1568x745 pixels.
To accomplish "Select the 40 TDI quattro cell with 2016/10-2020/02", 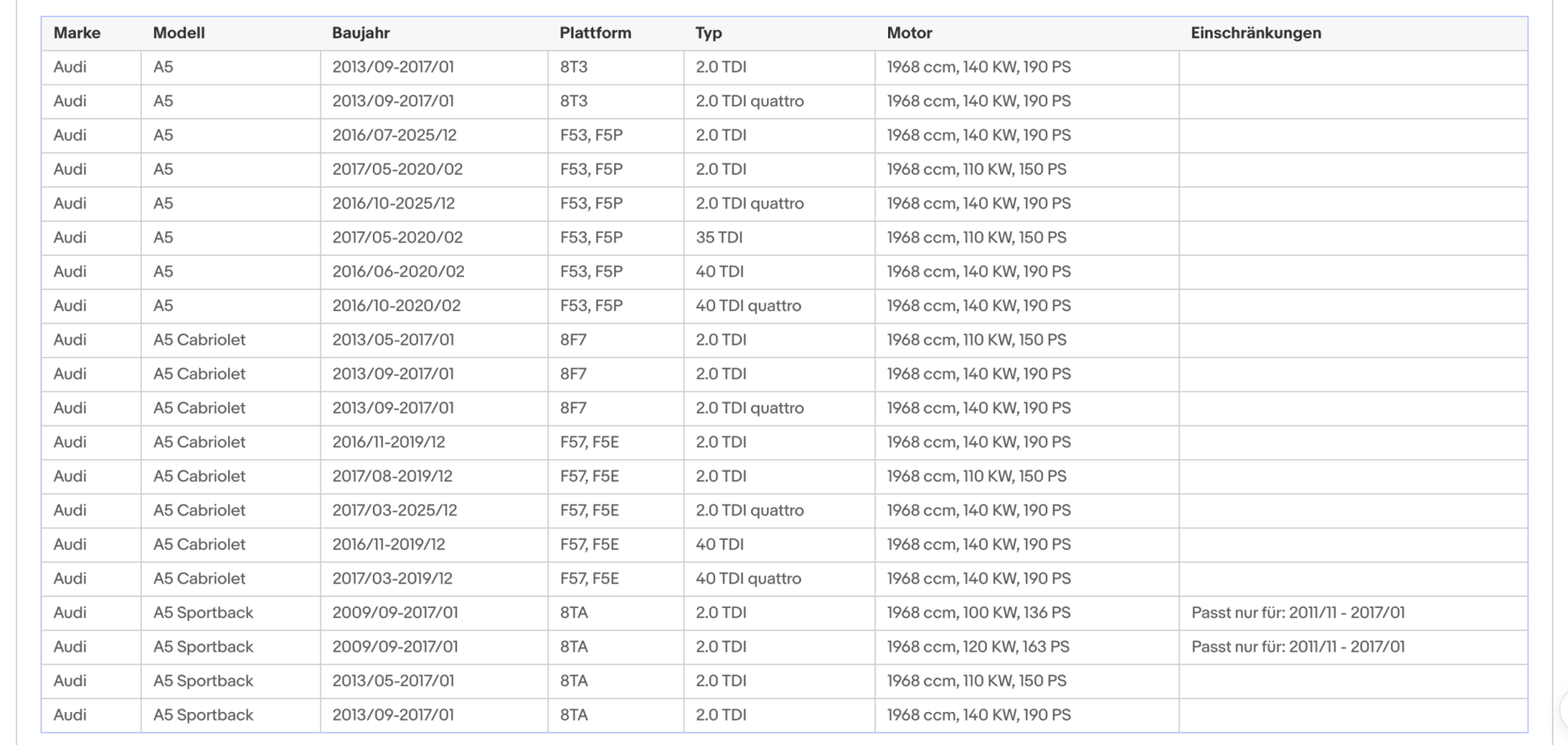I will click(779, 306).
